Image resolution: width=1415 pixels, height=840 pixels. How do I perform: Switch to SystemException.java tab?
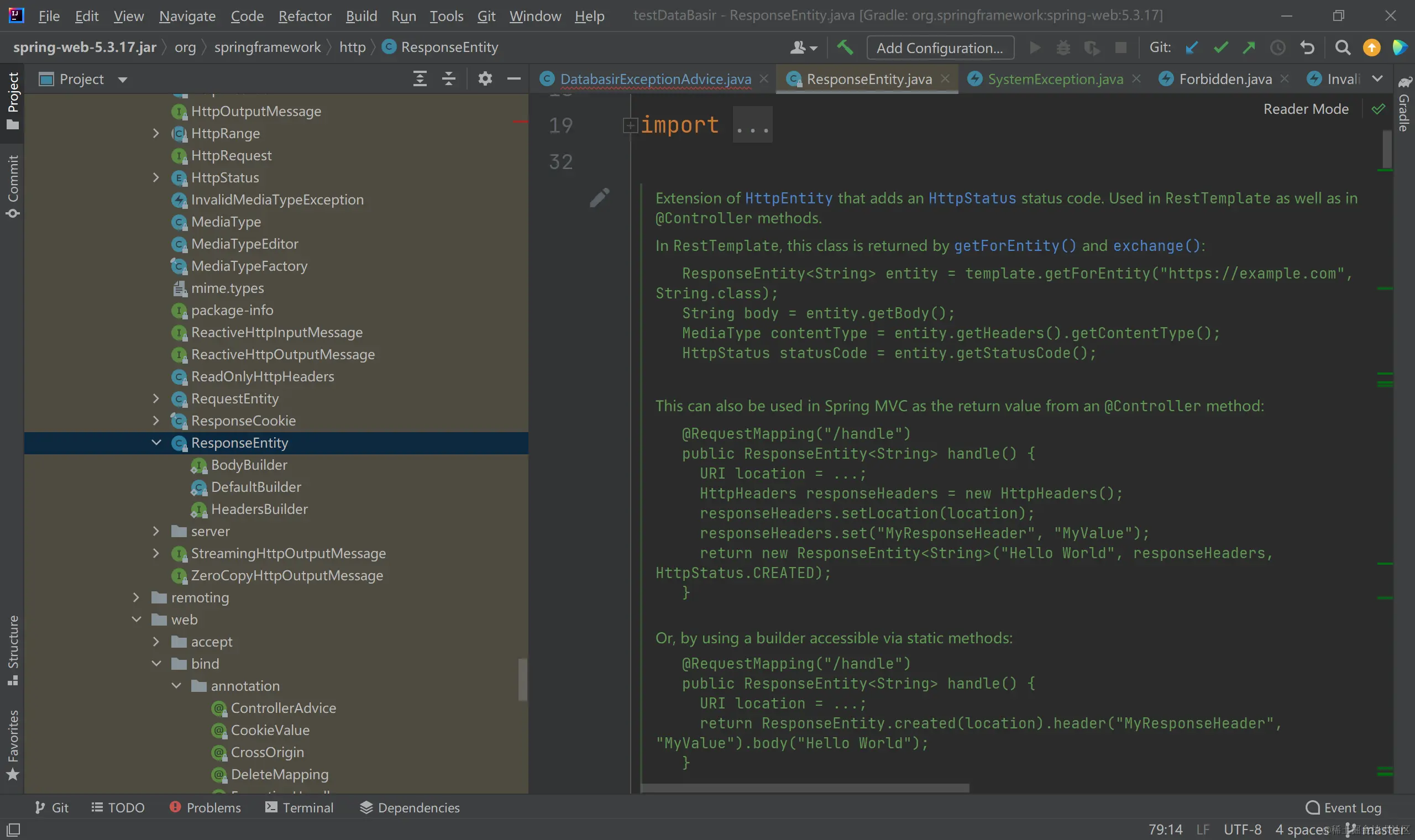coord(1055,79)
